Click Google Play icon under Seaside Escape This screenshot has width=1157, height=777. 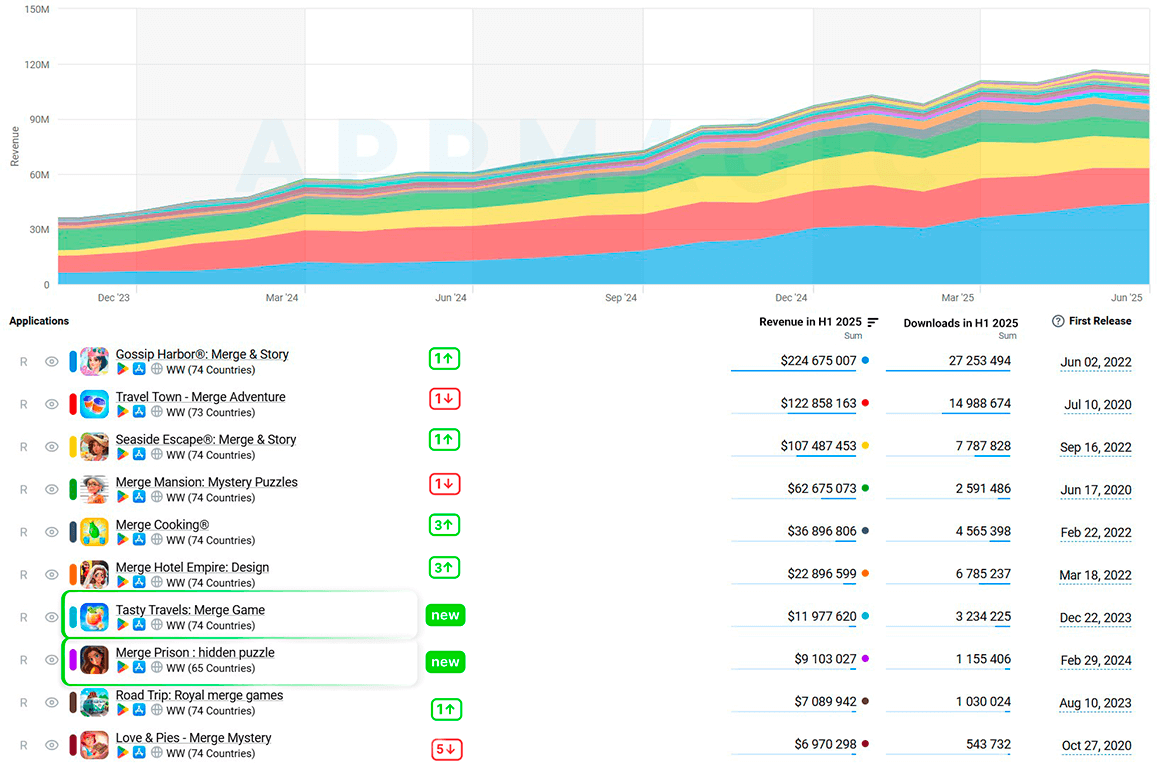point(122,455)
